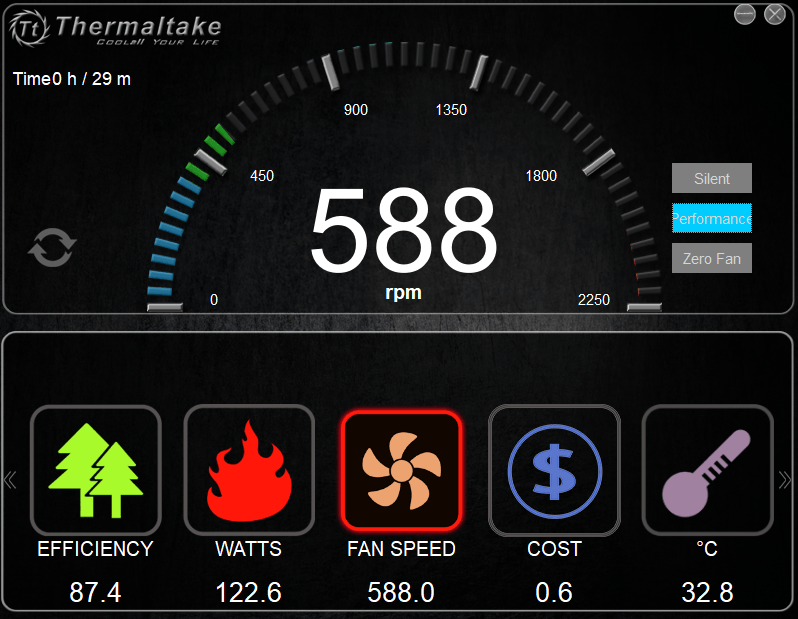Image resolution: width=798 pixels, height=619 pixels.
Task: Click the green trees Efficiency icon
Action: tap(95, 470)
